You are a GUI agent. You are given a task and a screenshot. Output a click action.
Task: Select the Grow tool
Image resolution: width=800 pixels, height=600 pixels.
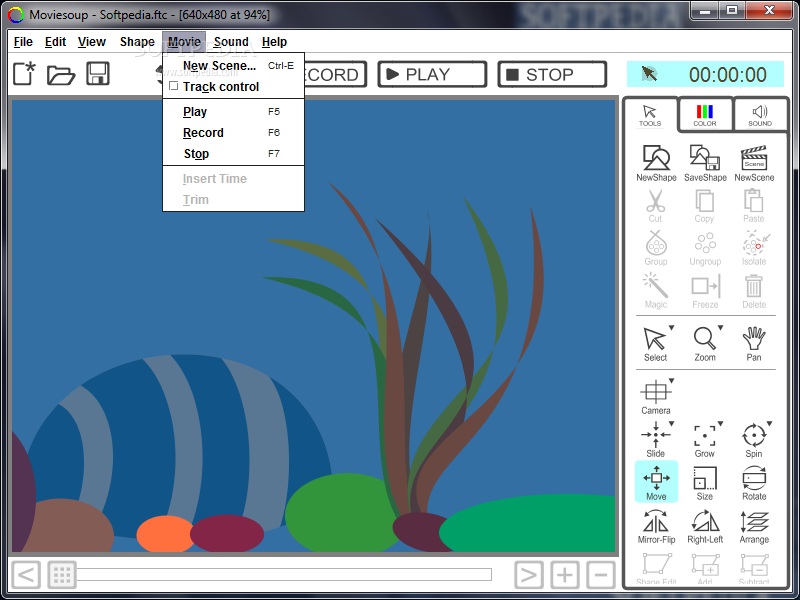click(x=705, y=440)
